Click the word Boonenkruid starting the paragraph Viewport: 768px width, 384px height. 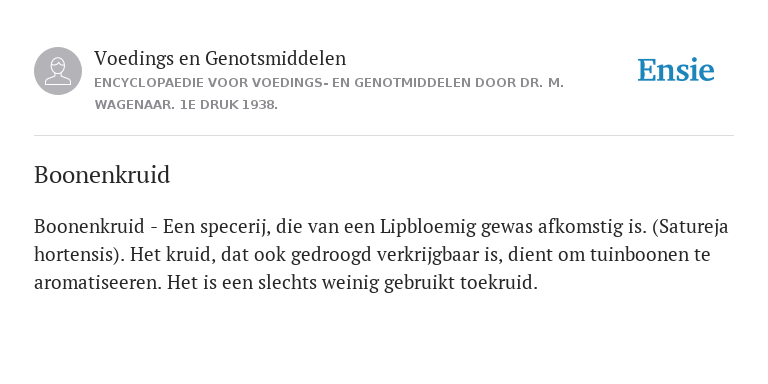tap(89, 227)
